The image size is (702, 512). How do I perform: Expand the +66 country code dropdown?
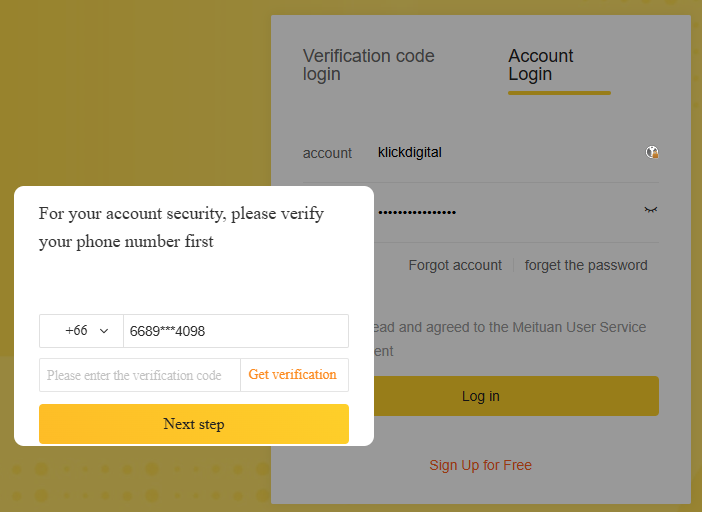pyautogui.click(x=81, y=331)
